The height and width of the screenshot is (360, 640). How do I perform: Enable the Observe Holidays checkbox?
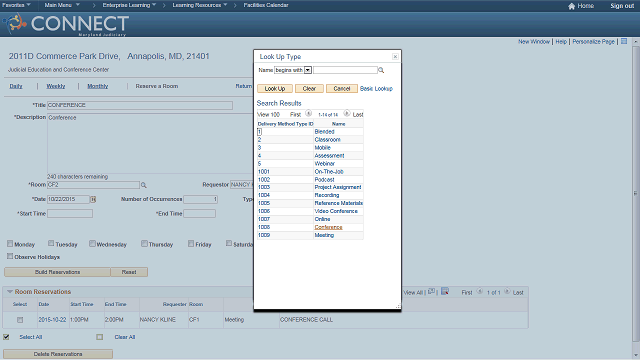[x=10, y=256]
